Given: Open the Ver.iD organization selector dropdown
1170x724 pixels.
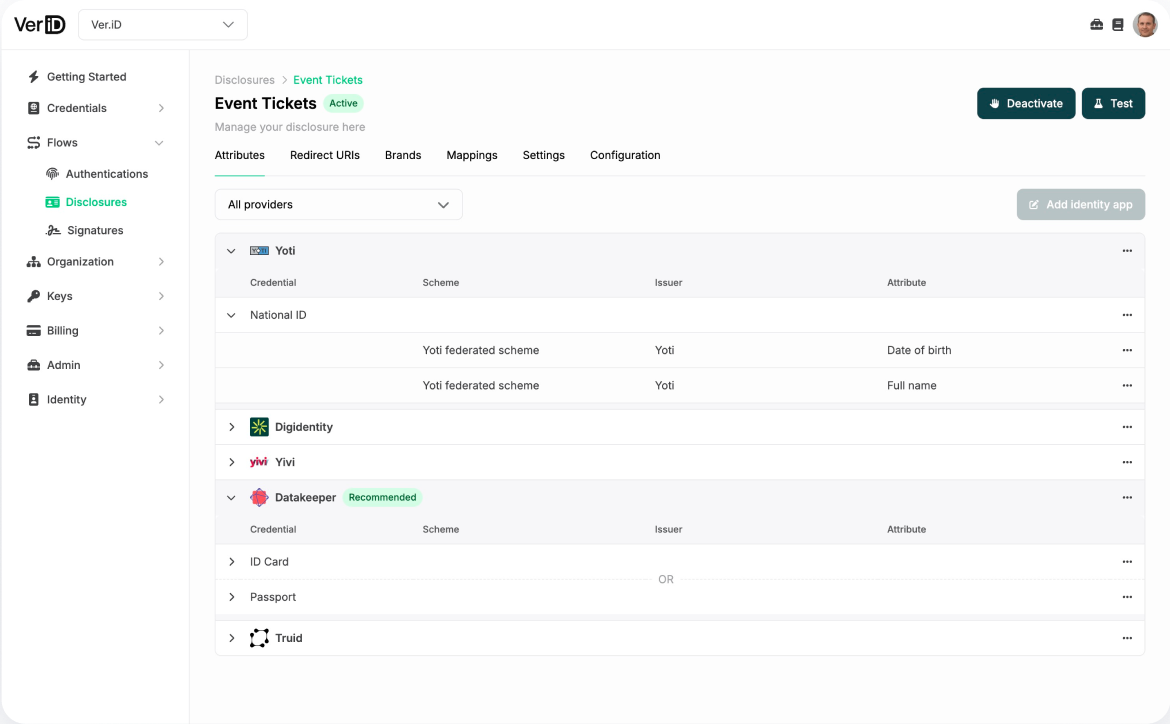Looking at the screenshot, I should pos(162,25).
